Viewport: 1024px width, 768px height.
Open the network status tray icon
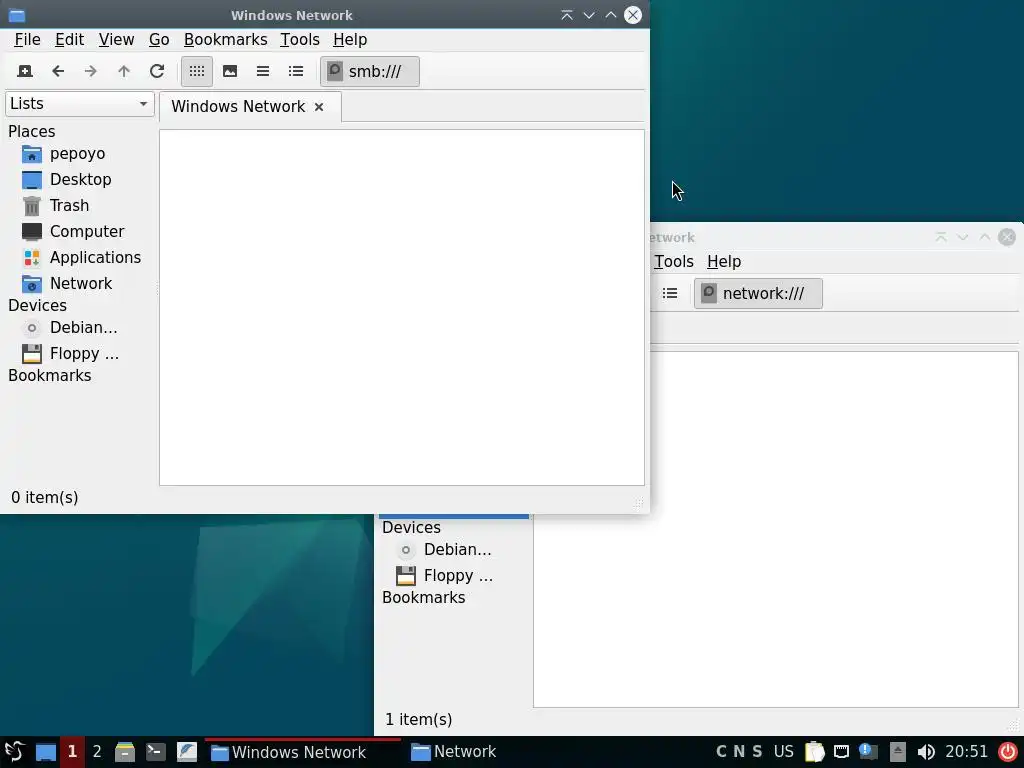click(842, 752)
